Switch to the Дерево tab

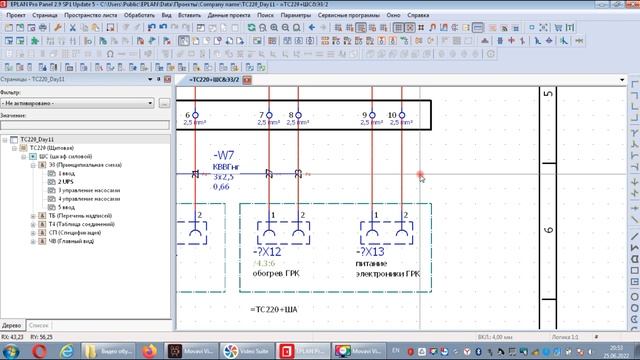click(x=11, y=325)
